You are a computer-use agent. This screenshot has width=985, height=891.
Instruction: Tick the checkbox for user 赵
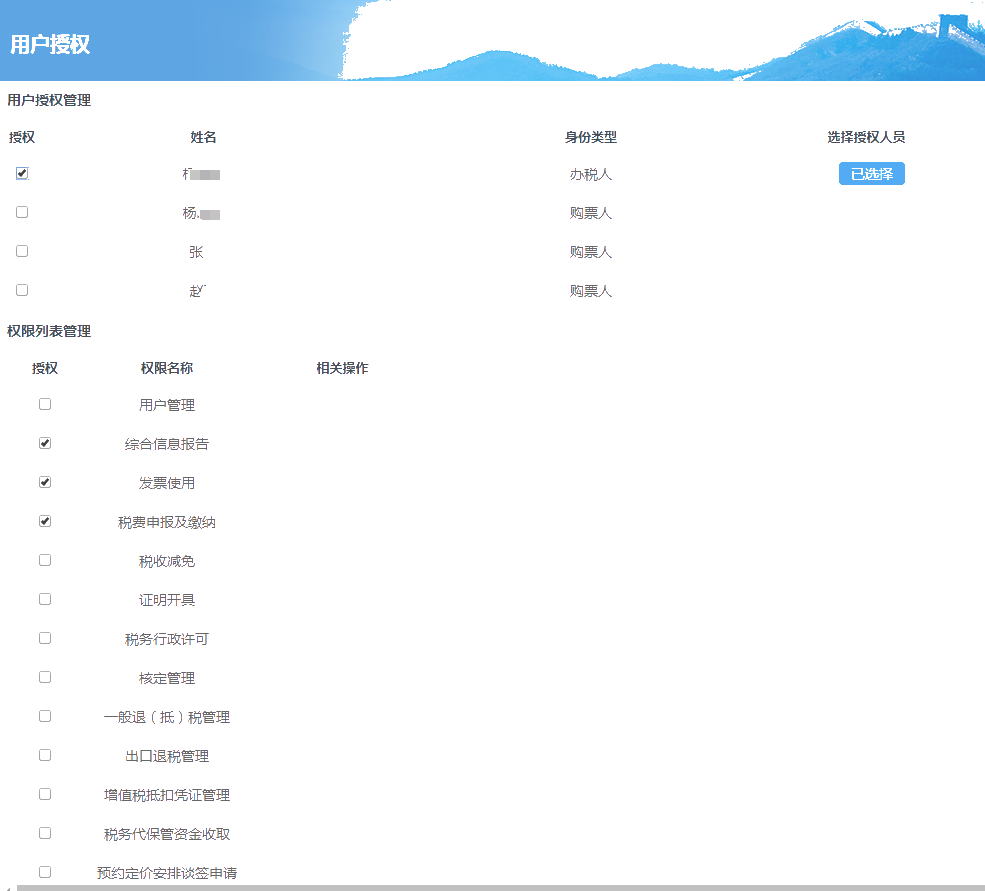pos(22,290)
